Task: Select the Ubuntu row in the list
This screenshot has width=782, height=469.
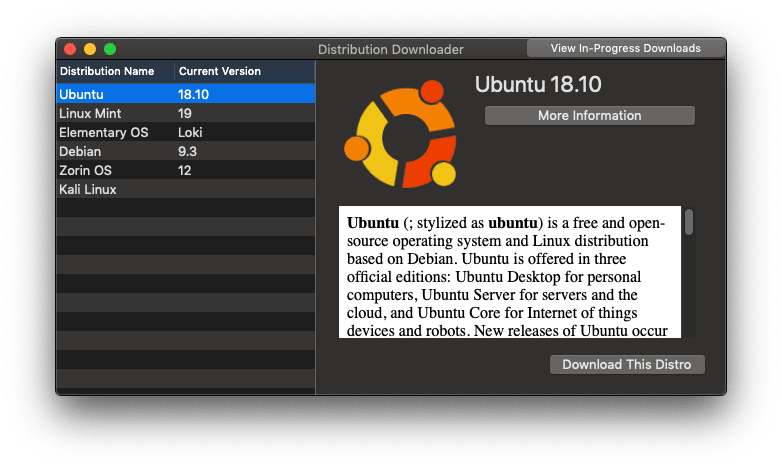Action: click(186, 94)
